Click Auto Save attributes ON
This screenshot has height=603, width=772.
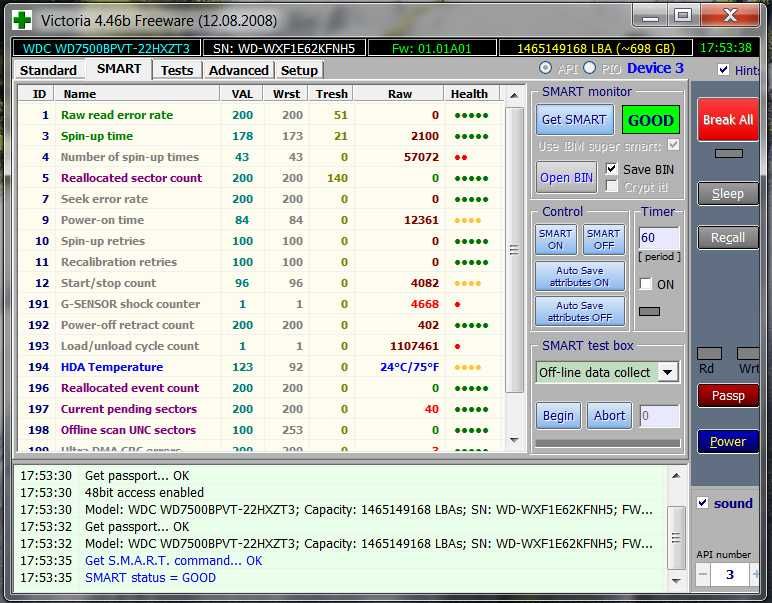579,276
